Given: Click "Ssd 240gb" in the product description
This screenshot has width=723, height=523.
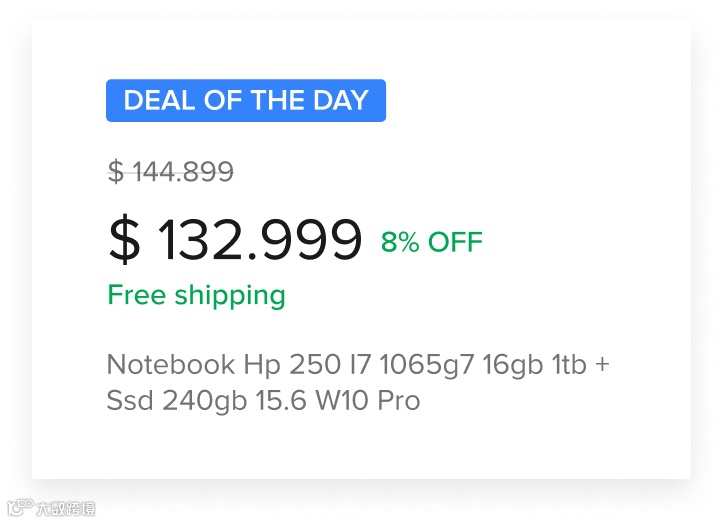Looking at the screenshot, I should [177, 400].
